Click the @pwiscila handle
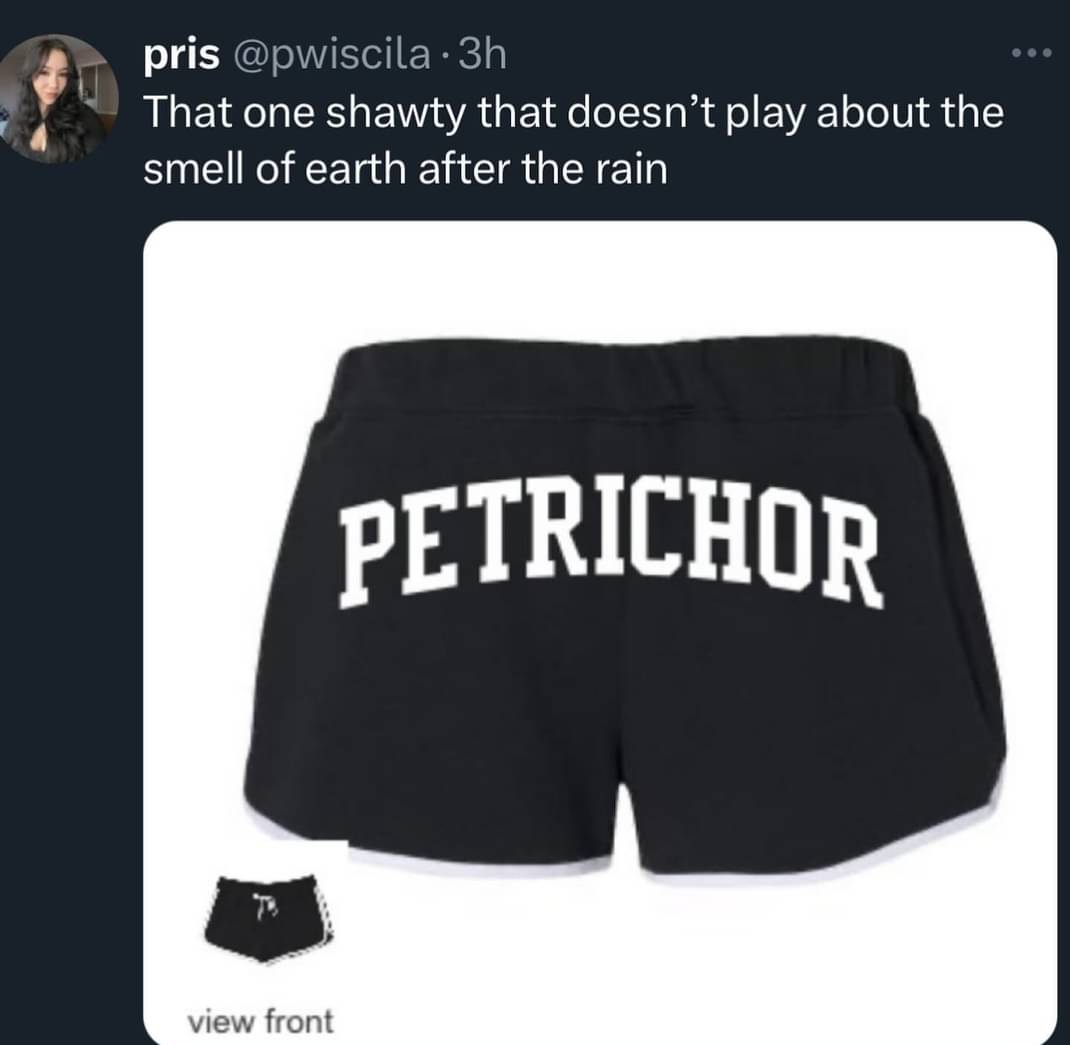The height and width of the screenshot is (1045, 1070). pos(332,57)
